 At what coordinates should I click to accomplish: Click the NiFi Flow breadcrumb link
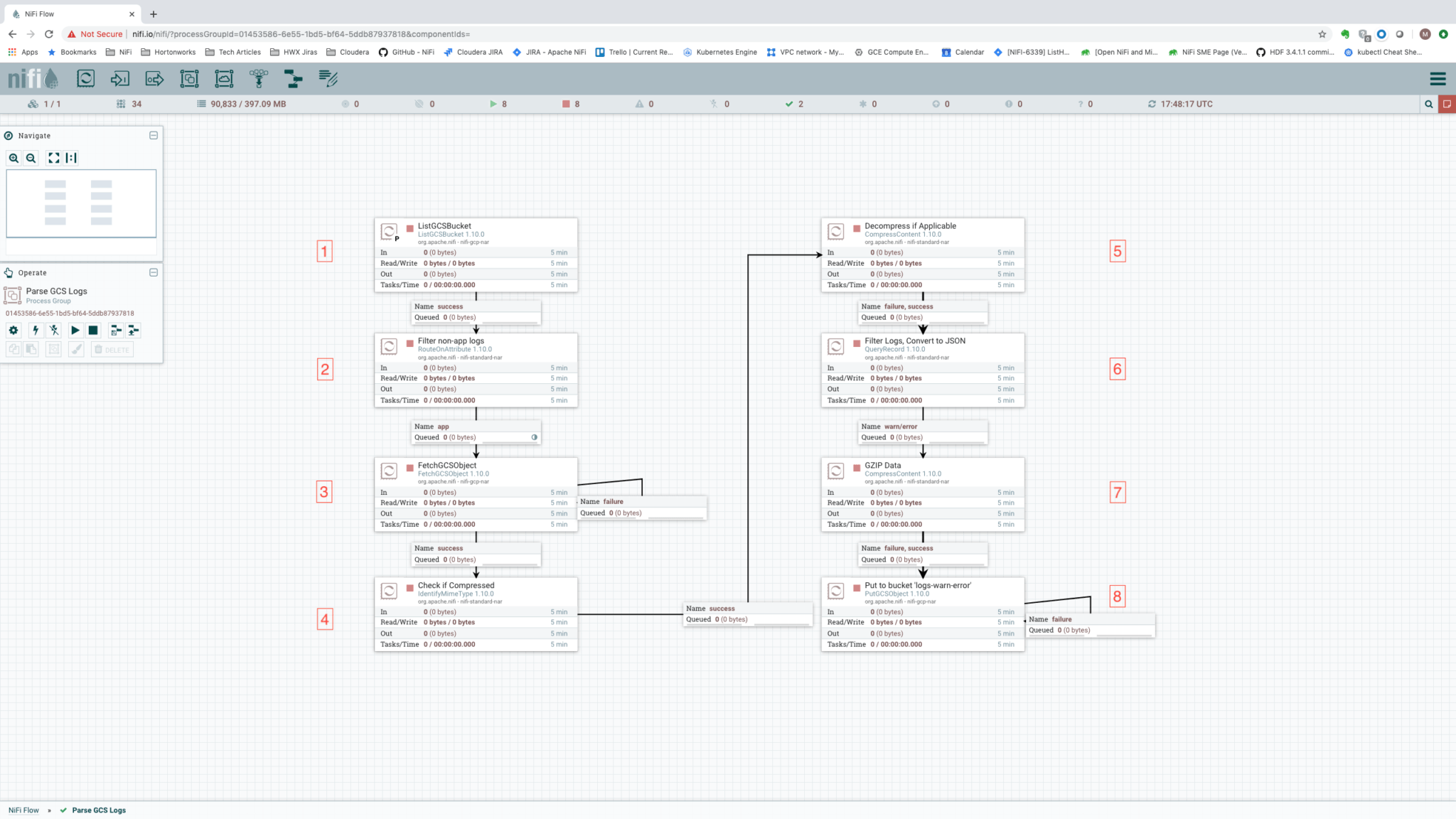23,810
